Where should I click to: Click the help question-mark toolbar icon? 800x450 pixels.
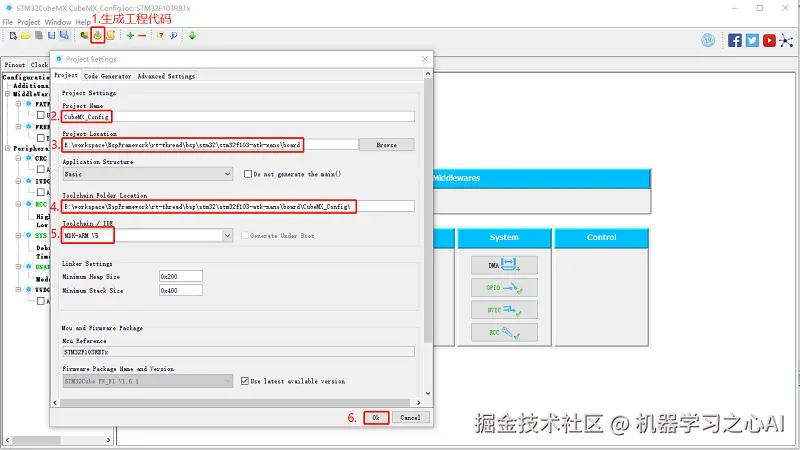161,36
